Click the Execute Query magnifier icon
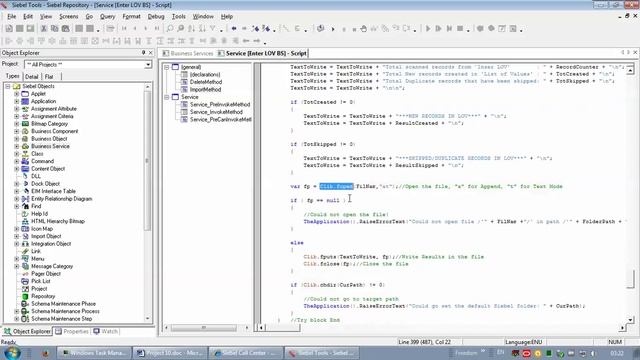The width and height of the screenshot is (640, 360). coord(180,29)
